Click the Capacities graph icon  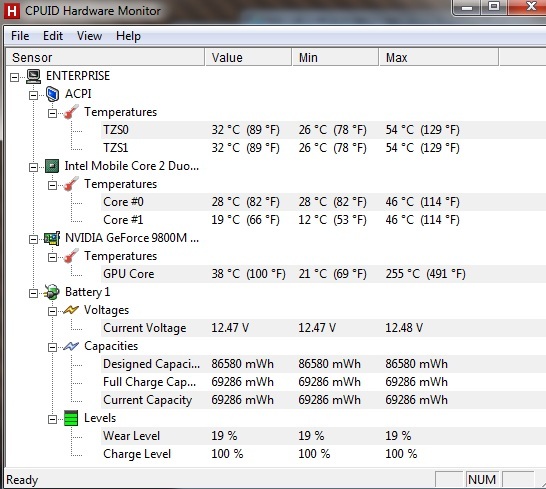click(x=71, y=346)
